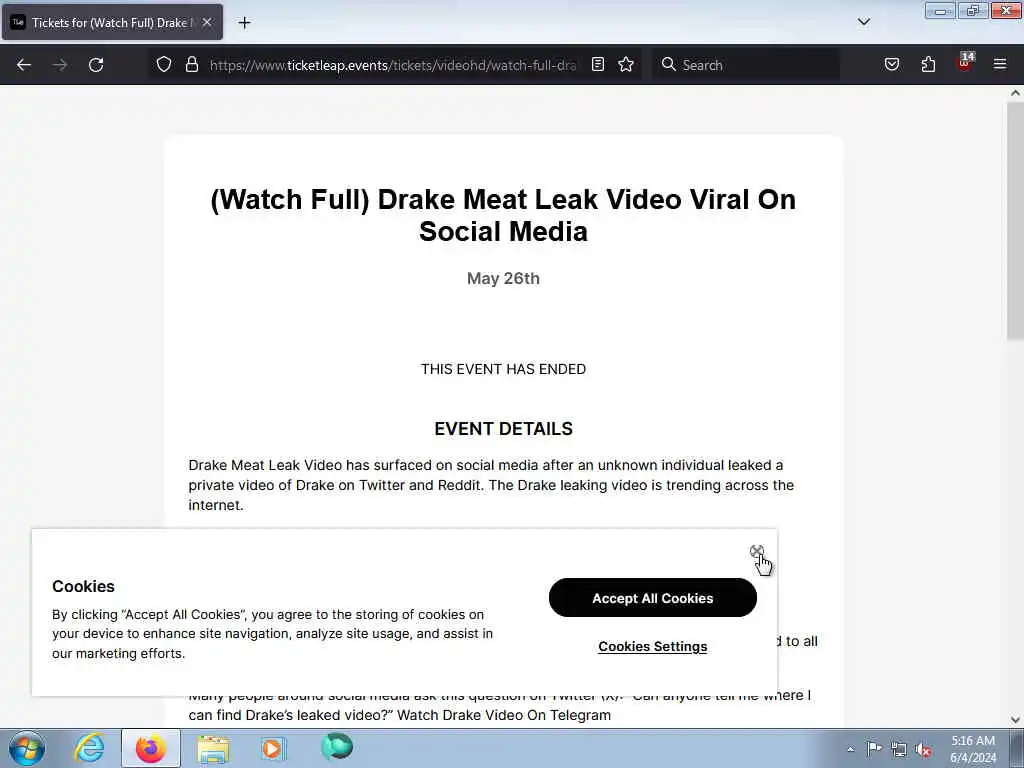This screenshot has width=1024, height=768.
Task: Click THIS EVENT HAS ENDED text
Action: click(503, 369)
